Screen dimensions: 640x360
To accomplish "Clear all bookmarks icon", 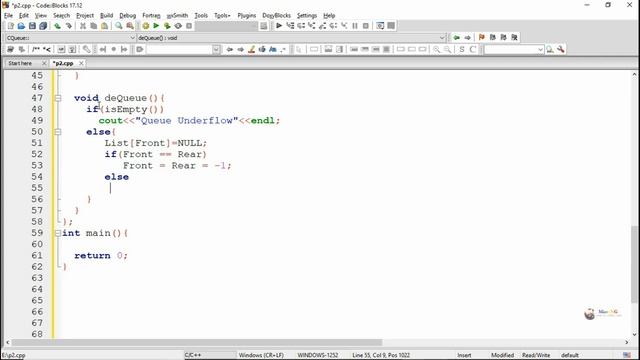I will pyautogui.click(x=514, y=38).
